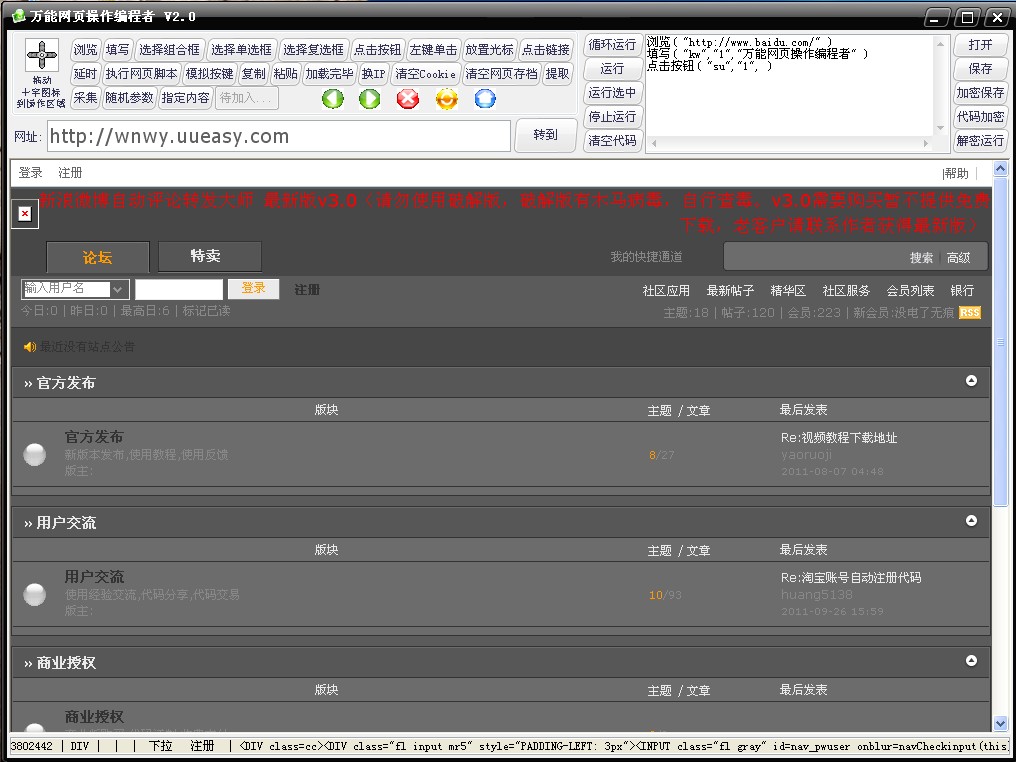
Task: Click the 加密保存 button
Action: 980,93
